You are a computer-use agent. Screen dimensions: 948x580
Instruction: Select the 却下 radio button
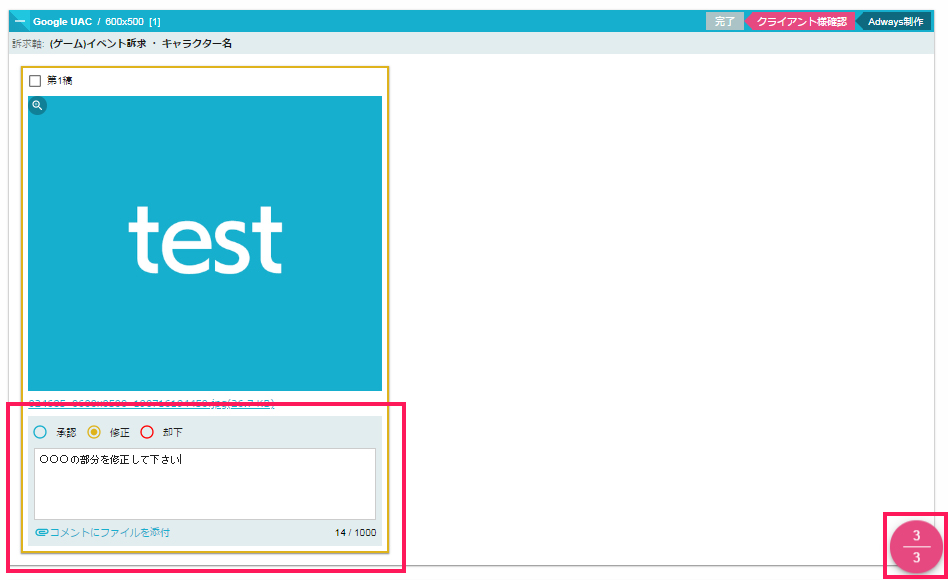(x=147, y=432)
